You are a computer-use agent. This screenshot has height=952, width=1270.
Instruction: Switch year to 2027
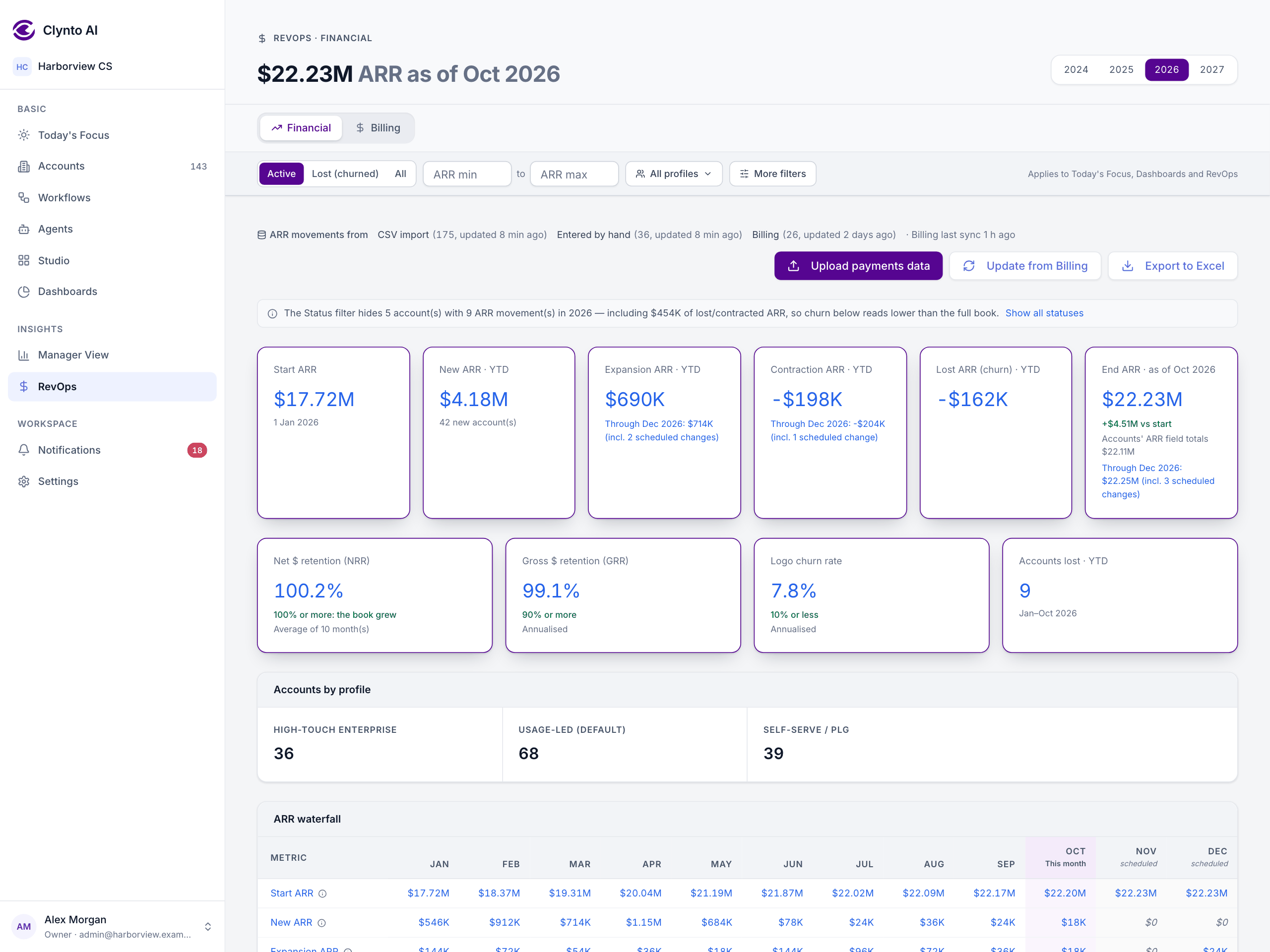[x=1212, y=69]
